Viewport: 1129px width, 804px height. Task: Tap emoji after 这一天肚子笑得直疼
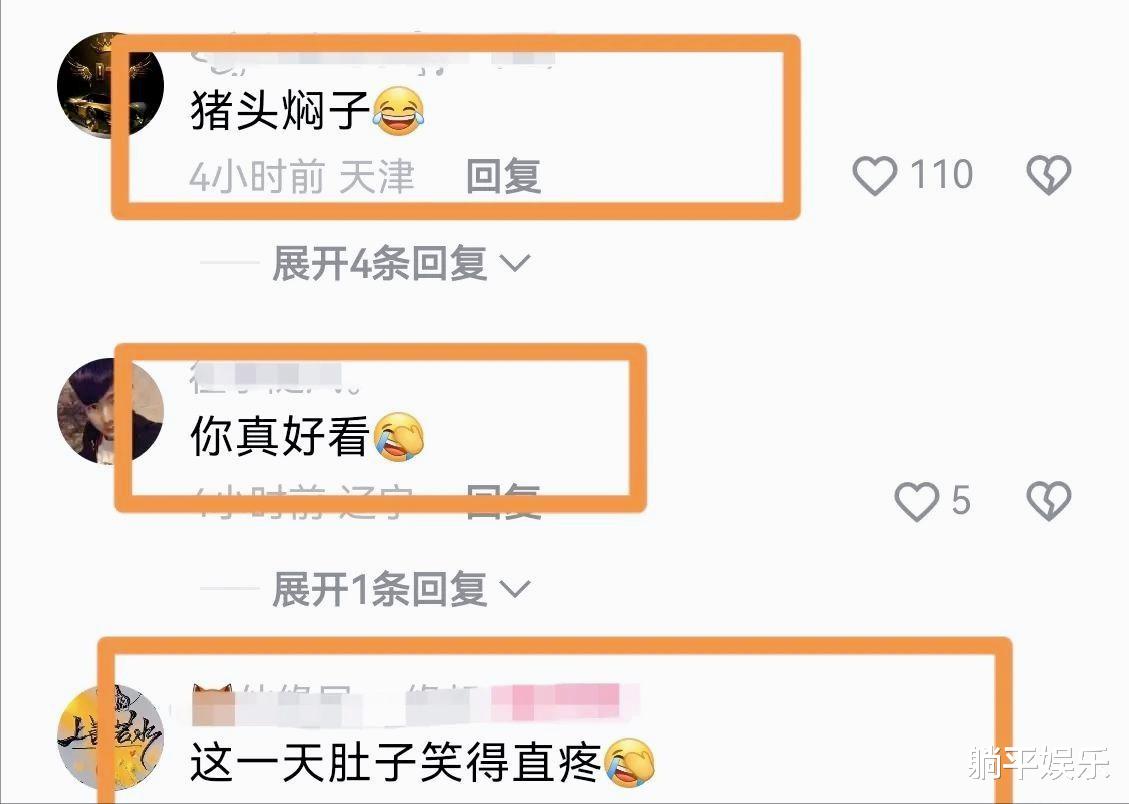[629, 762]
